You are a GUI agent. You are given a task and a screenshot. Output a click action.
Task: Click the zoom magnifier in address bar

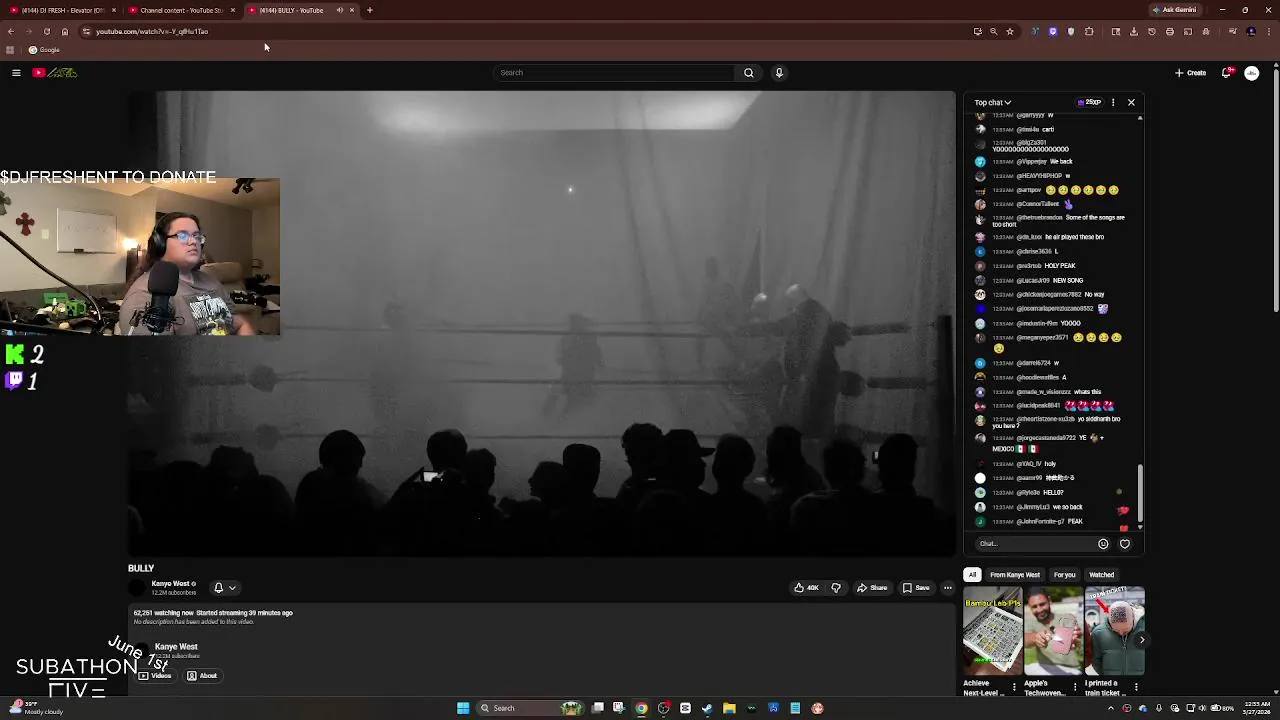[x=993, y=31]
